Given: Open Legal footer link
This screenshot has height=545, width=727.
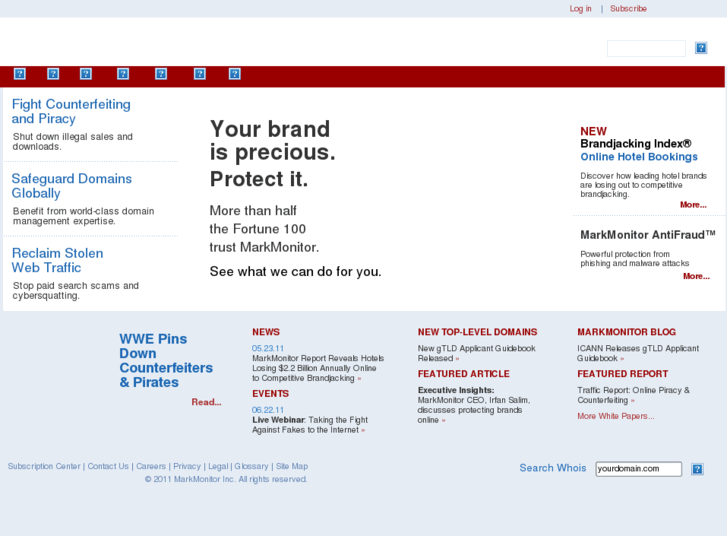Looking at the screenshot, I should [218, 466].
